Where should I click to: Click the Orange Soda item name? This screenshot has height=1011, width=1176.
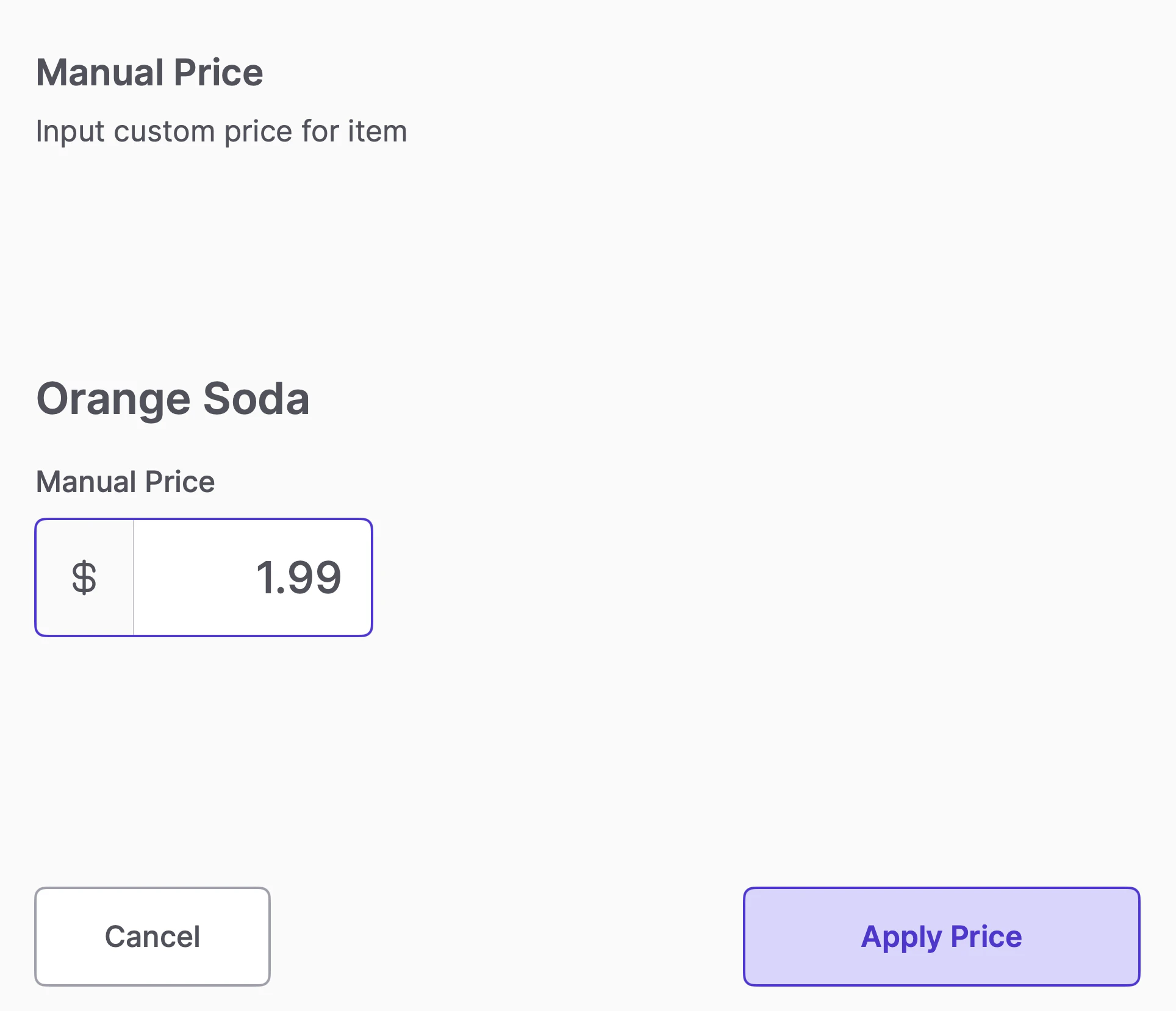tap(173, 399)
